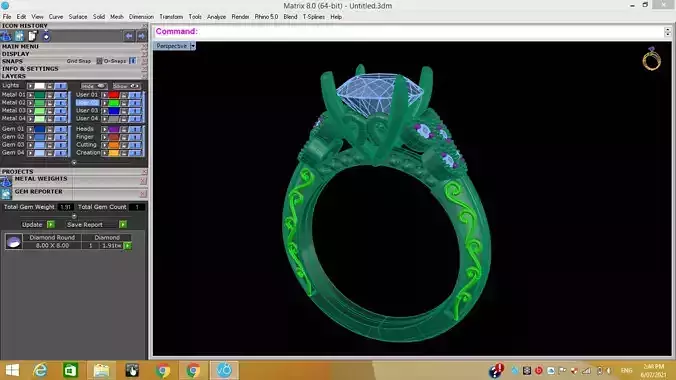This screenshot has width=676, height=380.
Task: Click the dark blue Gem 01 color swatch
Action: coord(40,129)
